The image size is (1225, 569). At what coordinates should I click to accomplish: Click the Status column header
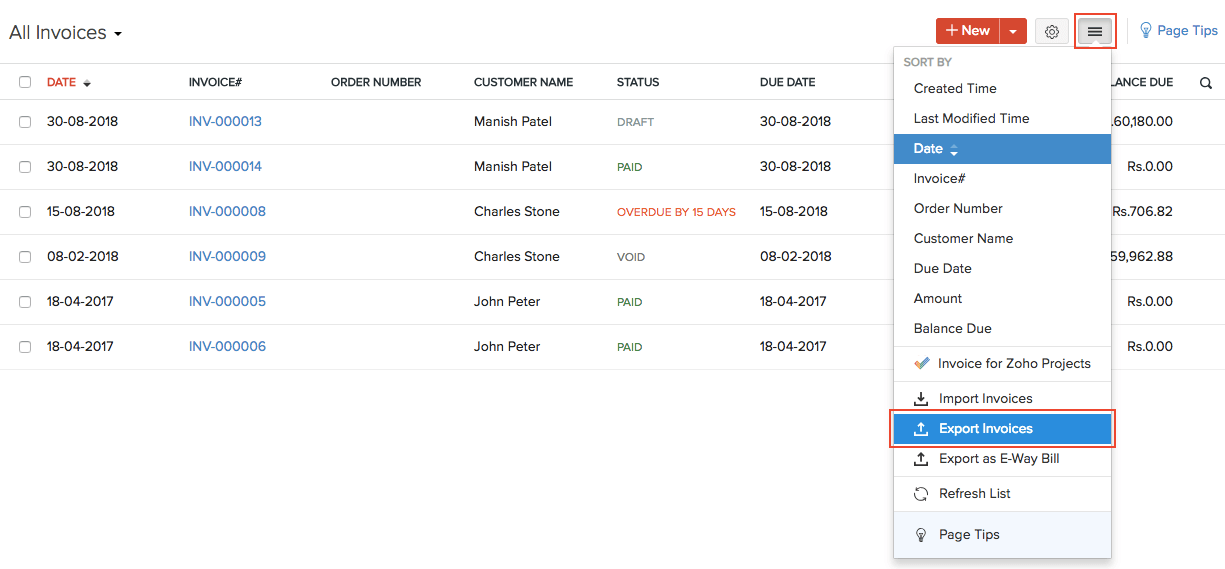coord(638,82)
